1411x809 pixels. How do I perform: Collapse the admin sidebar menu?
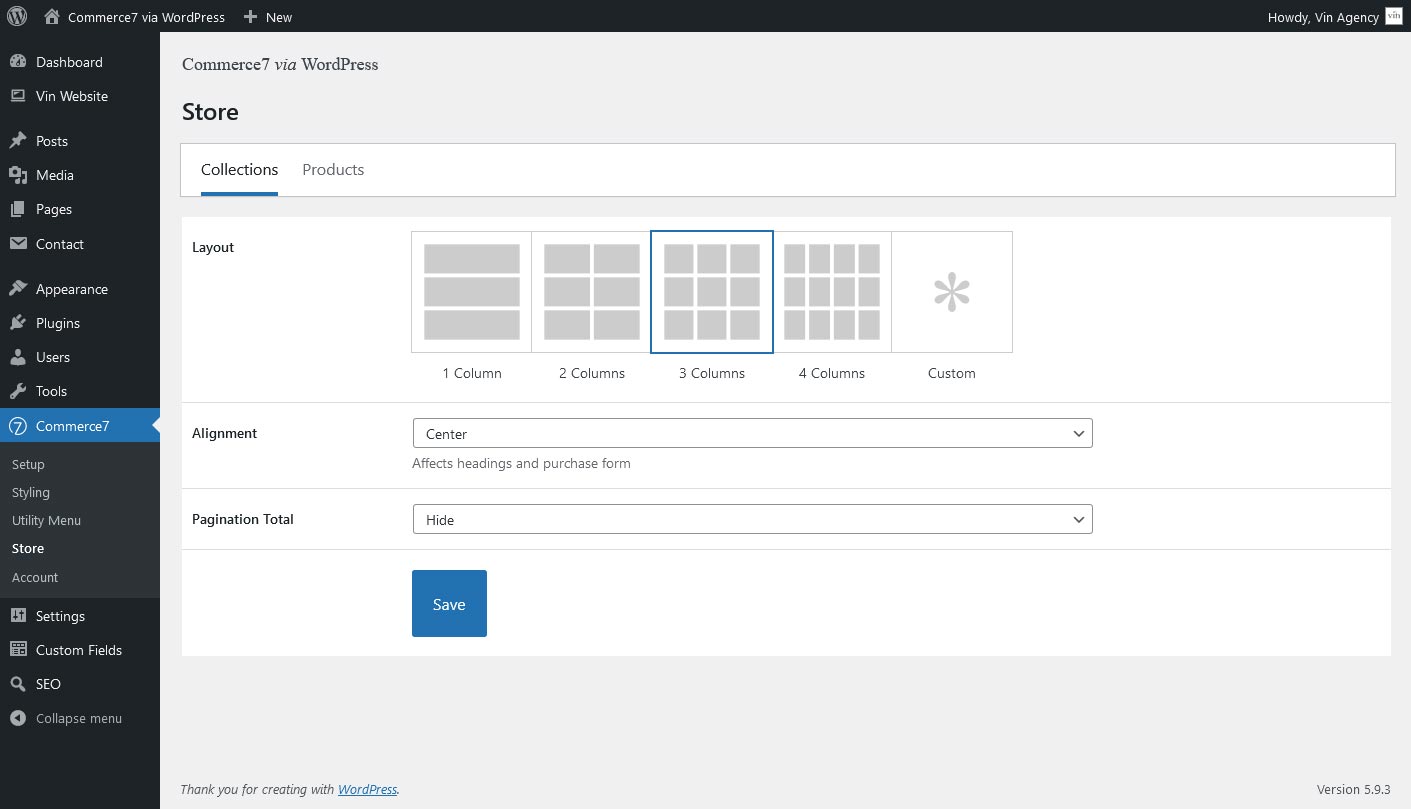[78, 718]
